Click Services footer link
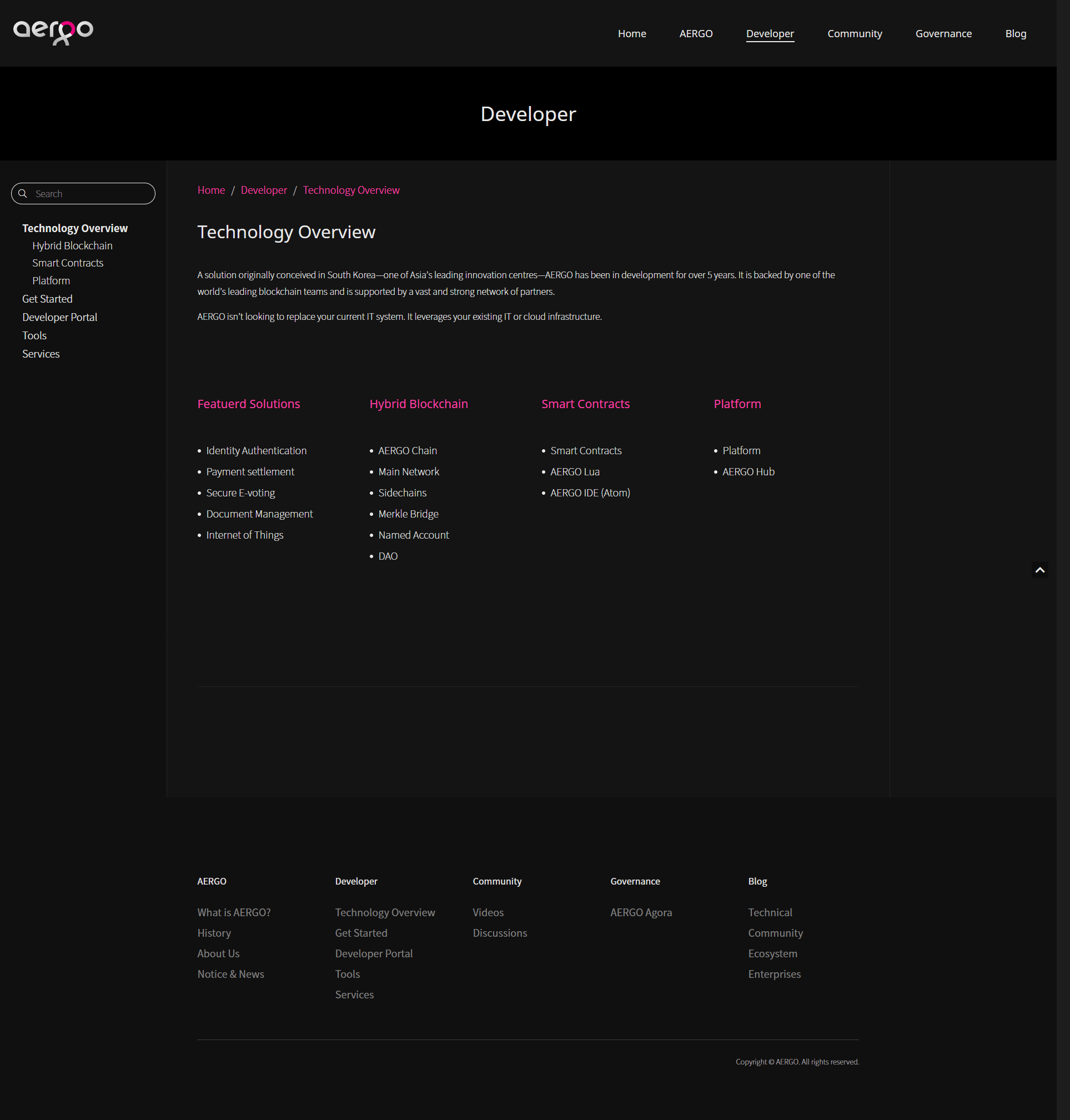 coord(355,995)
